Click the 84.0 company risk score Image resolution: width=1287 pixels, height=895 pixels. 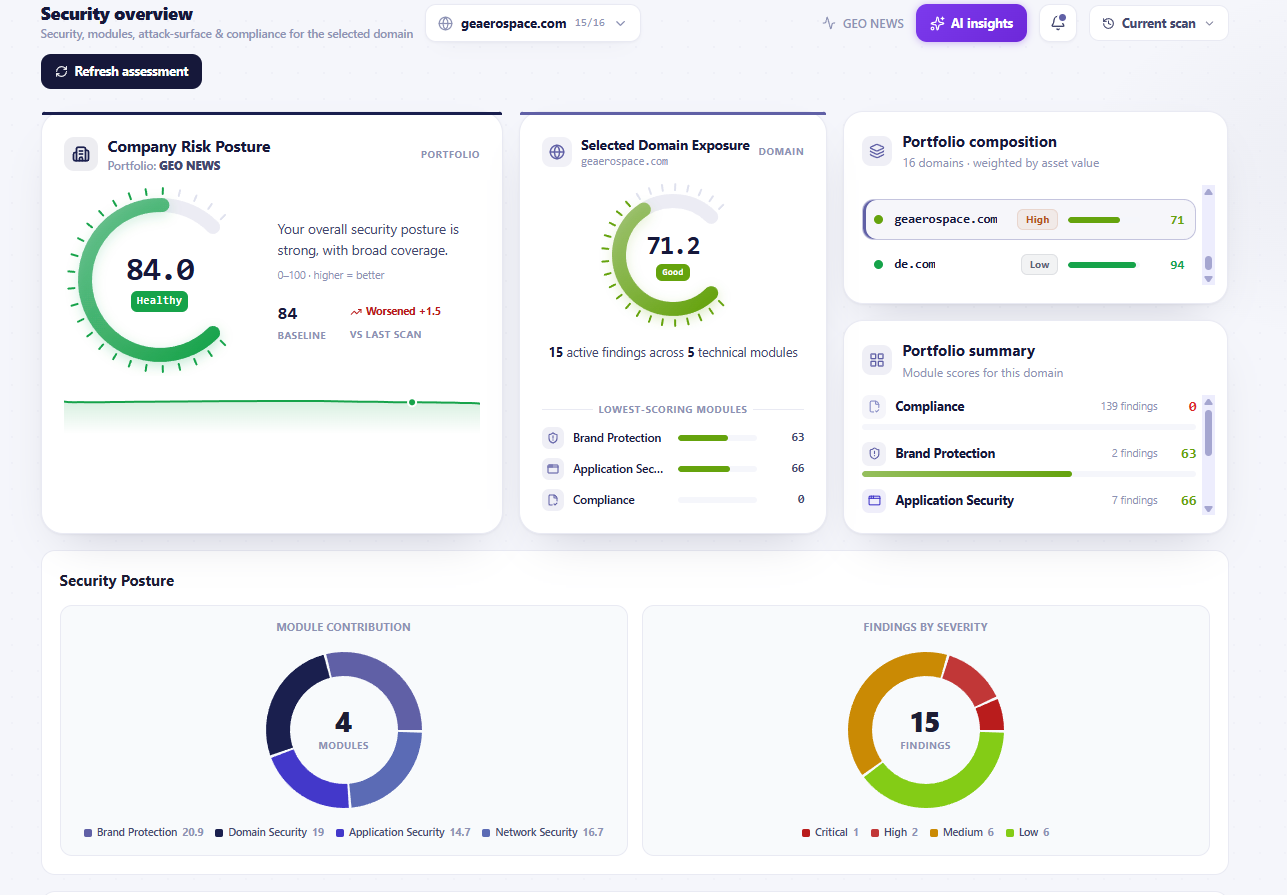click(x=160, y=270)
